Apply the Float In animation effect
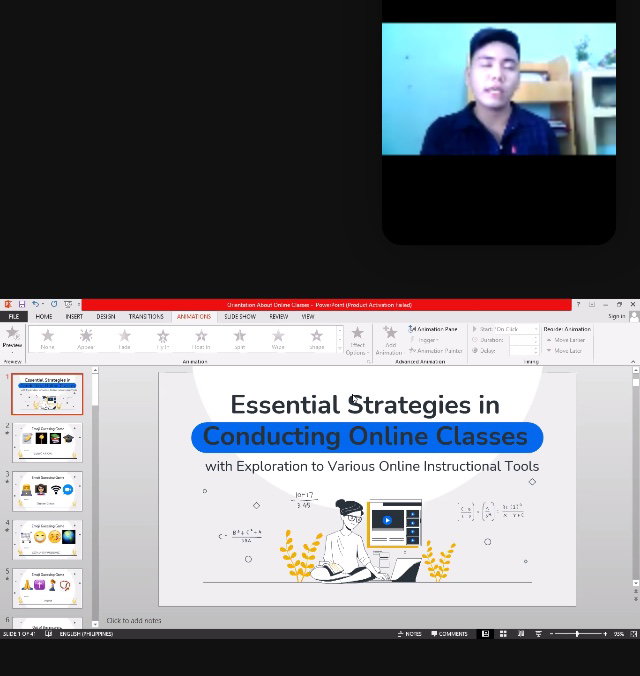 point(201,339)
